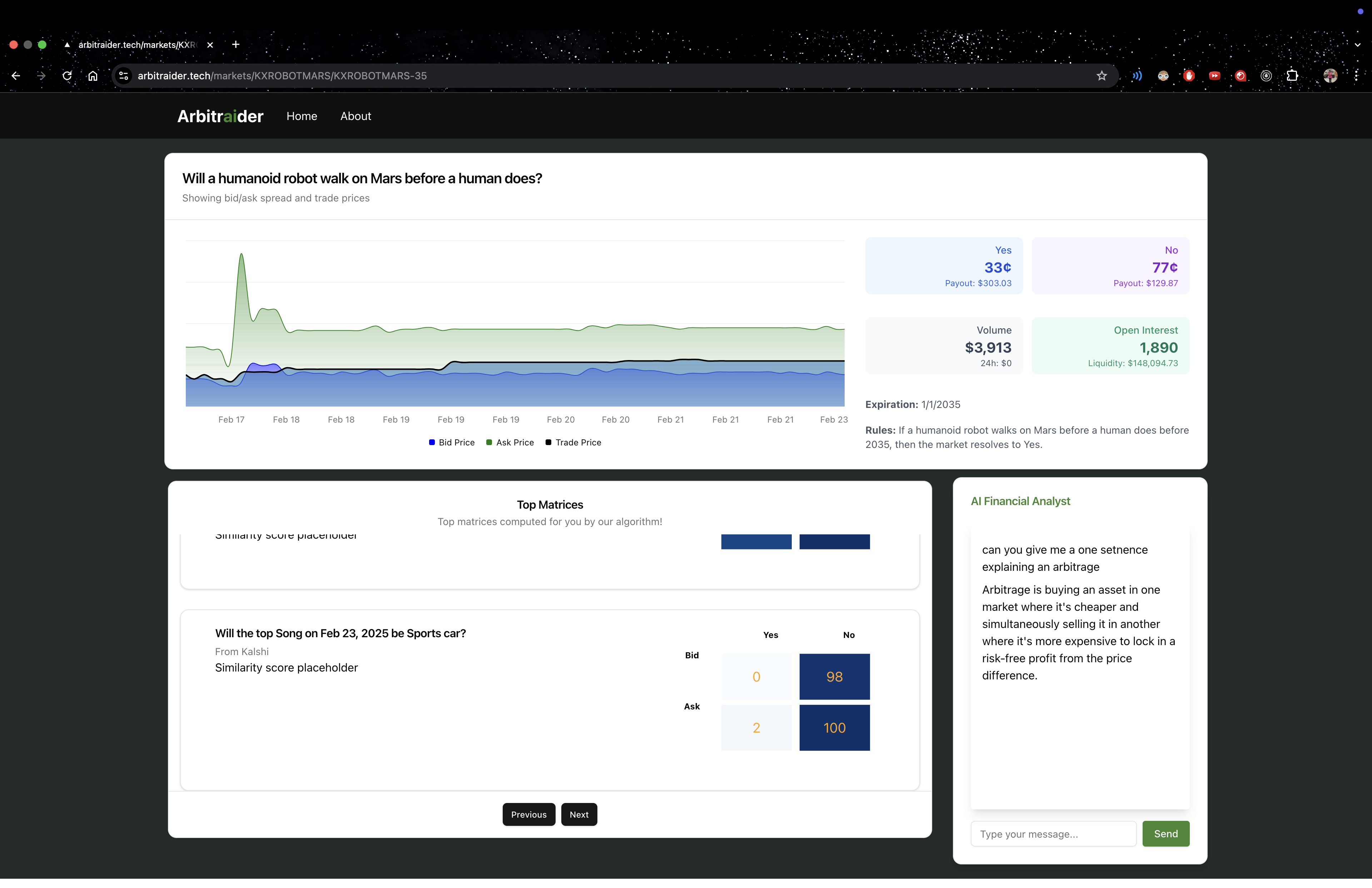The width and height of the screenshot is (1372, 888).
Task: Open the Extensions puzzle piece menu
Action: 1292,75
